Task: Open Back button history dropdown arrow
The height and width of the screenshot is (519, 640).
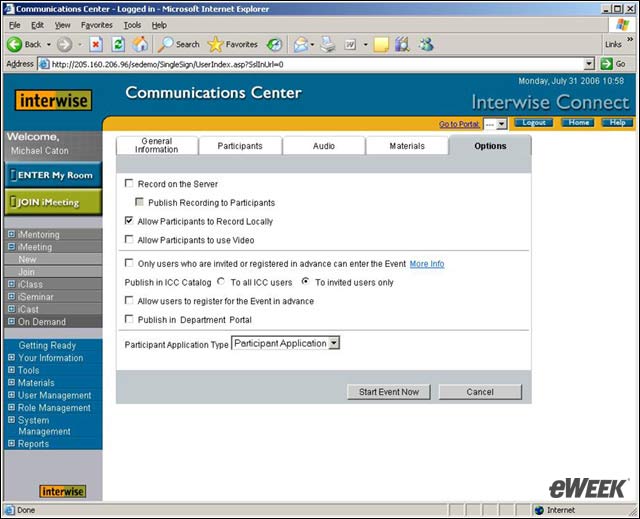Action: coord(49,44)
